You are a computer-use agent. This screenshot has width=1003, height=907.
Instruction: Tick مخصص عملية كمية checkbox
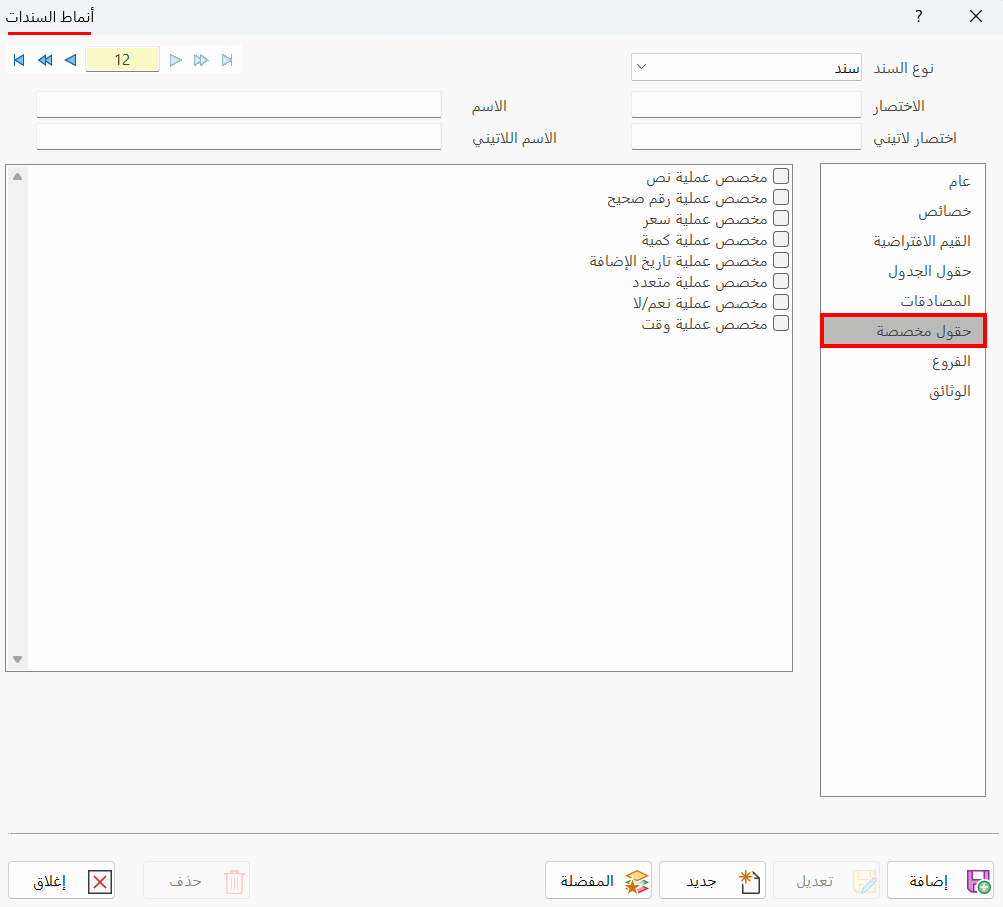[780, 239]
